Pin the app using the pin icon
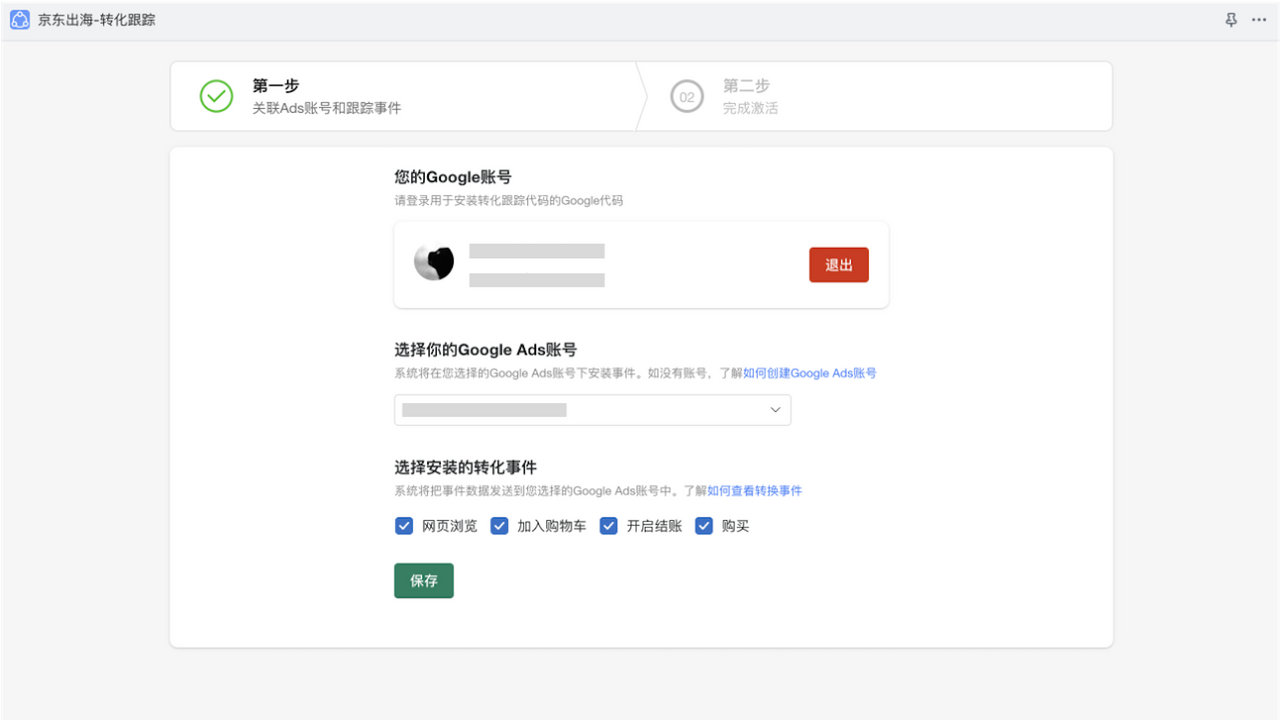This screenshot has width=1280, height=720. click(1231, 20)
